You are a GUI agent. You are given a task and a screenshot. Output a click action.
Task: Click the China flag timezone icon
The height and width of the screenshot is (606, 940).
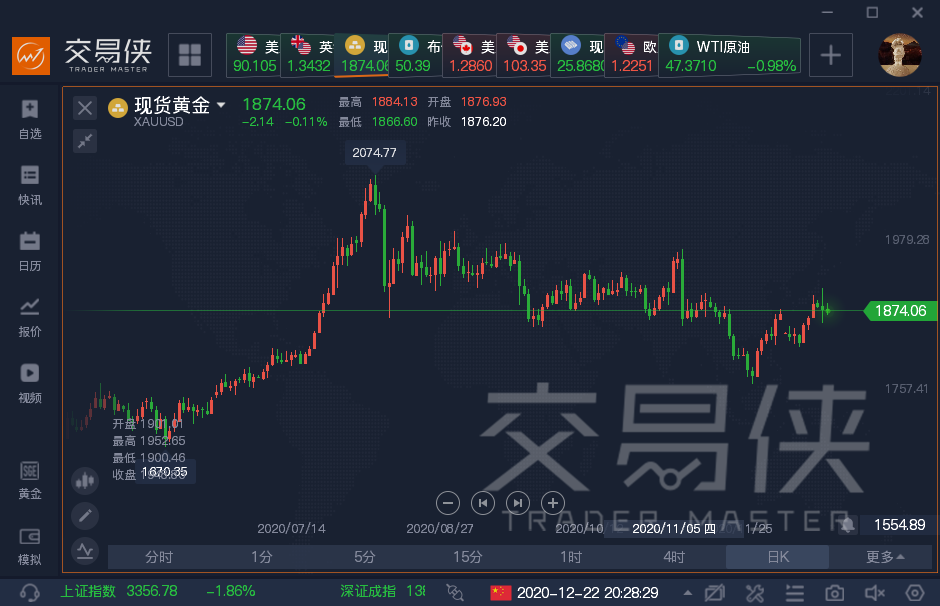tap(501, 593)
